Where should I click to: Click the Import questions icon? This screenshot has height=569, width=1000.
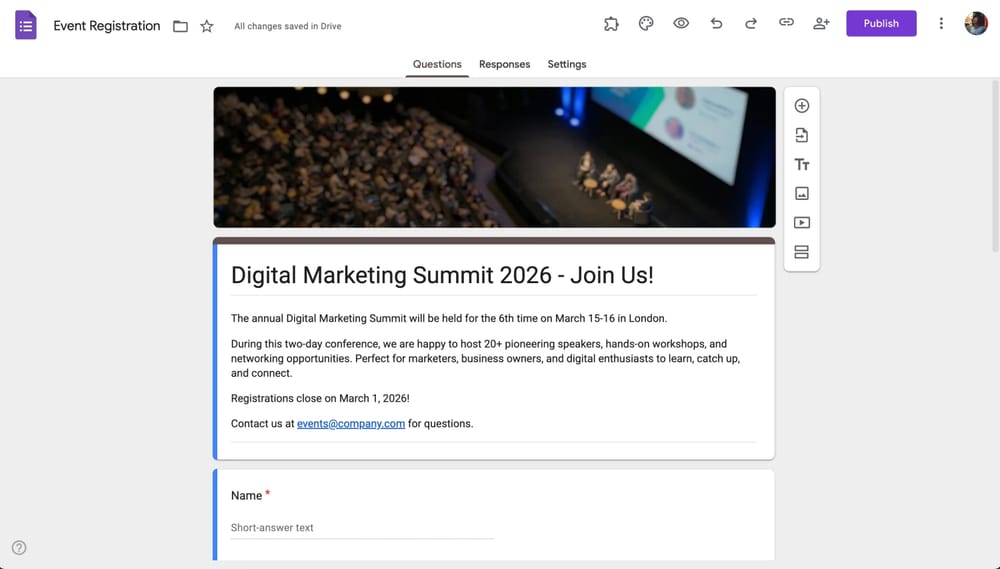point(801,135)
